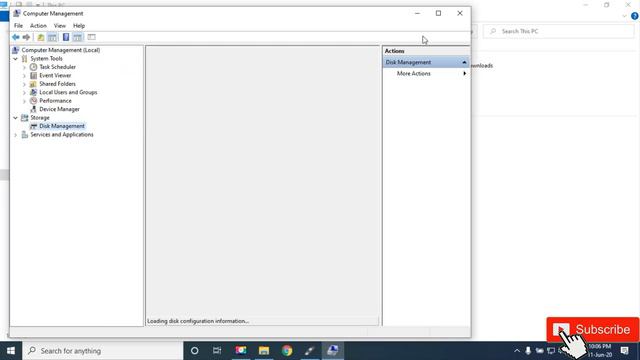Image resolution: width=640 pixels, height=360 pixels.
Task: Go forward using the right arrow toolbar icon
Action: pyautogui.click(x=27, y=37)
